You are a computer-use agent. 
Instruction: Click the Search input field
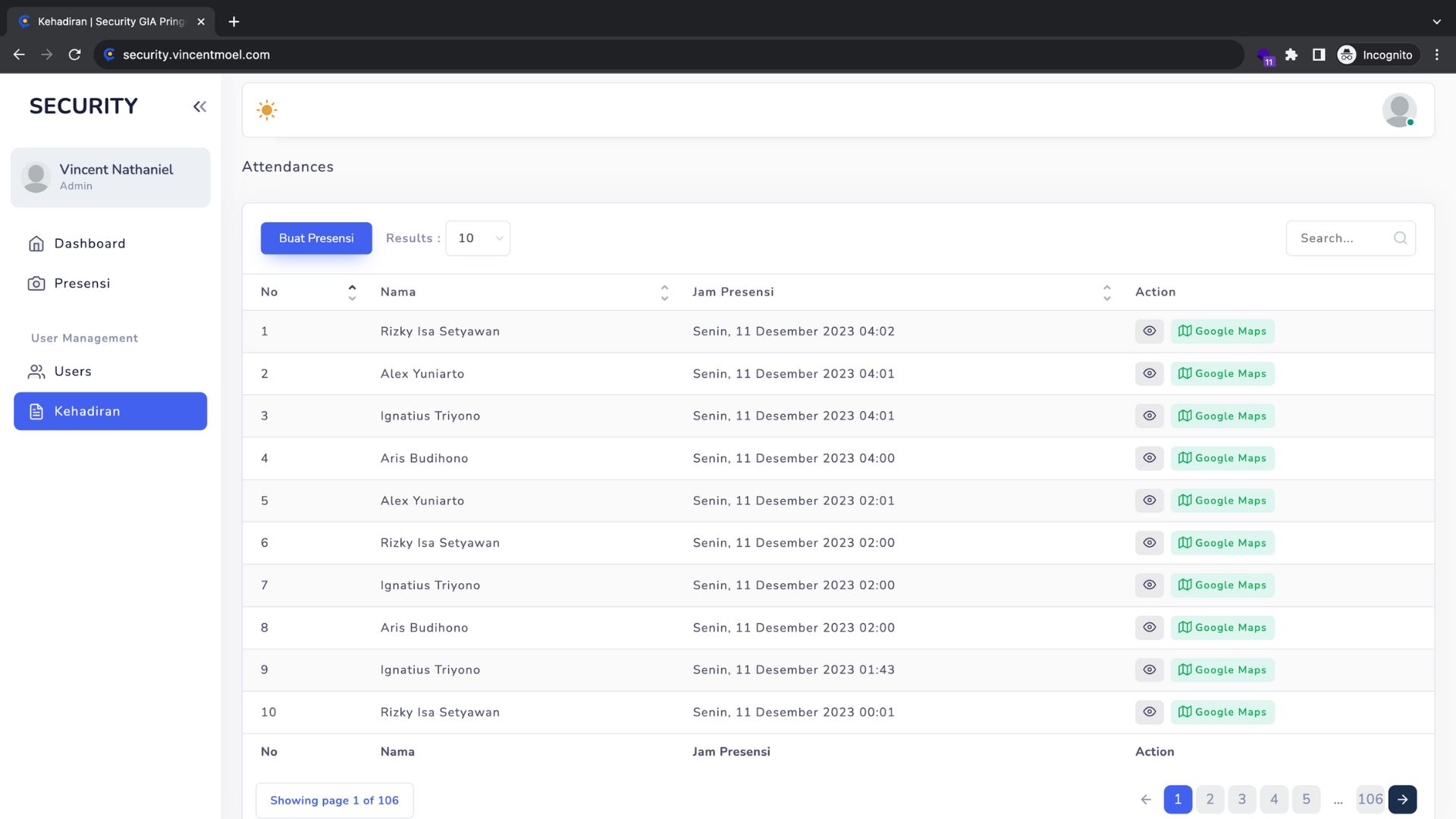(1342, 238)
